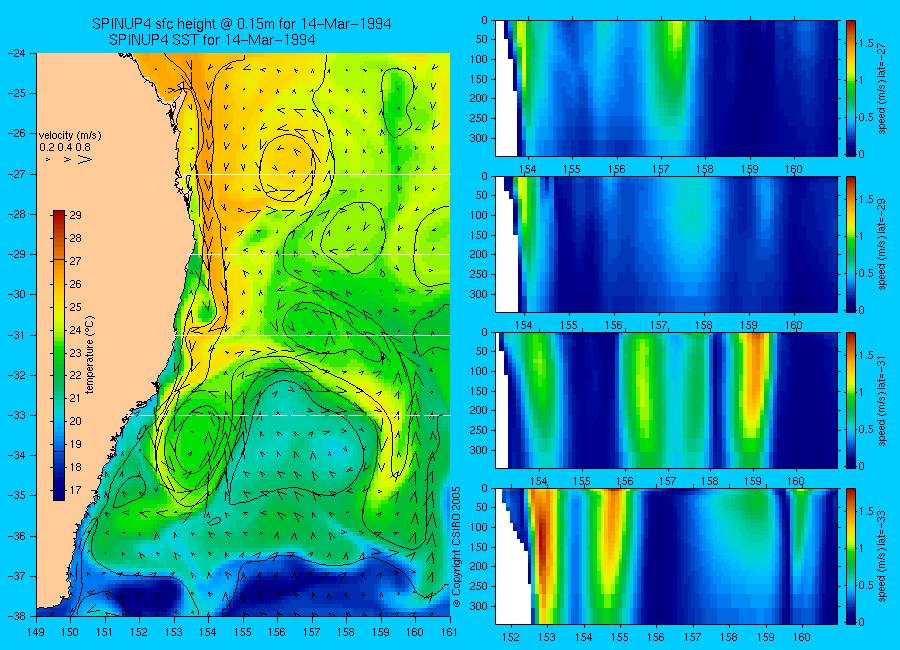This screenshot has height=650, width=900.
Task: Select the 'speed (m/s) lat=-29' label
Action: 883,245
